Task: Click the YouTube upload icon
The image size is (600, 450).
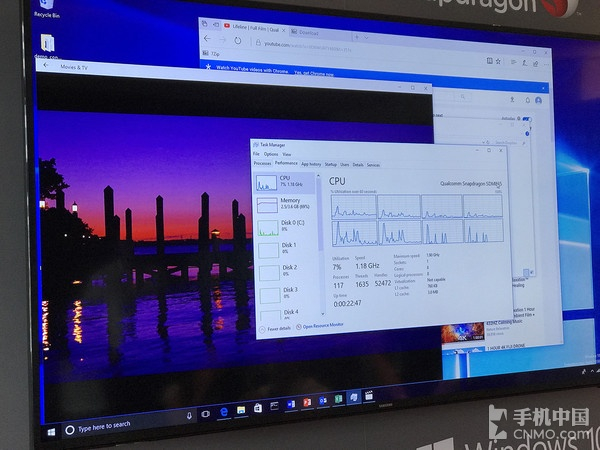Action: pyautogui.click(x=512, y=99)
